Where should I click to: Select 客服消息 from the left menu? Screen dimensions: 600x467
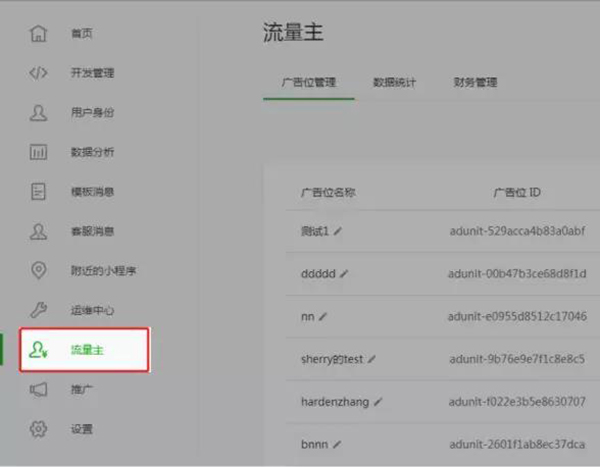92,231
